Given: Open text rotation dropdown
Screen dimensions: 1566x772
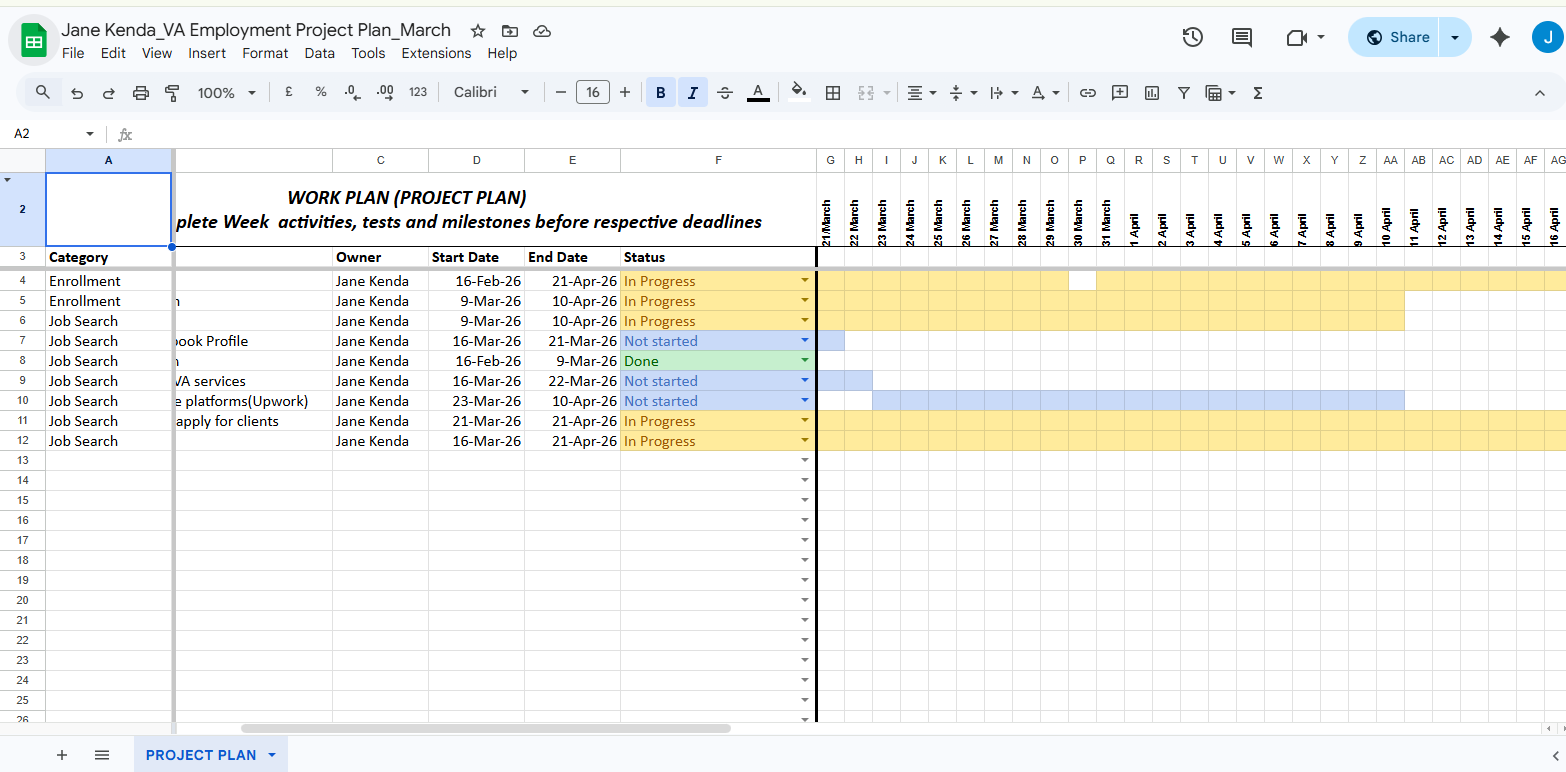Looking at the screenshot, I should point(1045,93).
